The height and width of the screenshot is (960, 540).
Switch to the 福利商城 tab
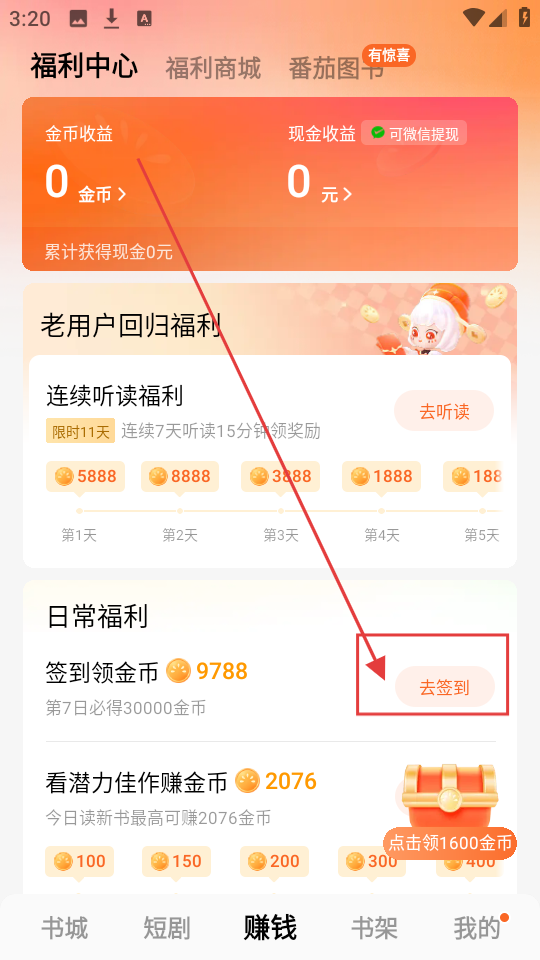coord(213,68)
